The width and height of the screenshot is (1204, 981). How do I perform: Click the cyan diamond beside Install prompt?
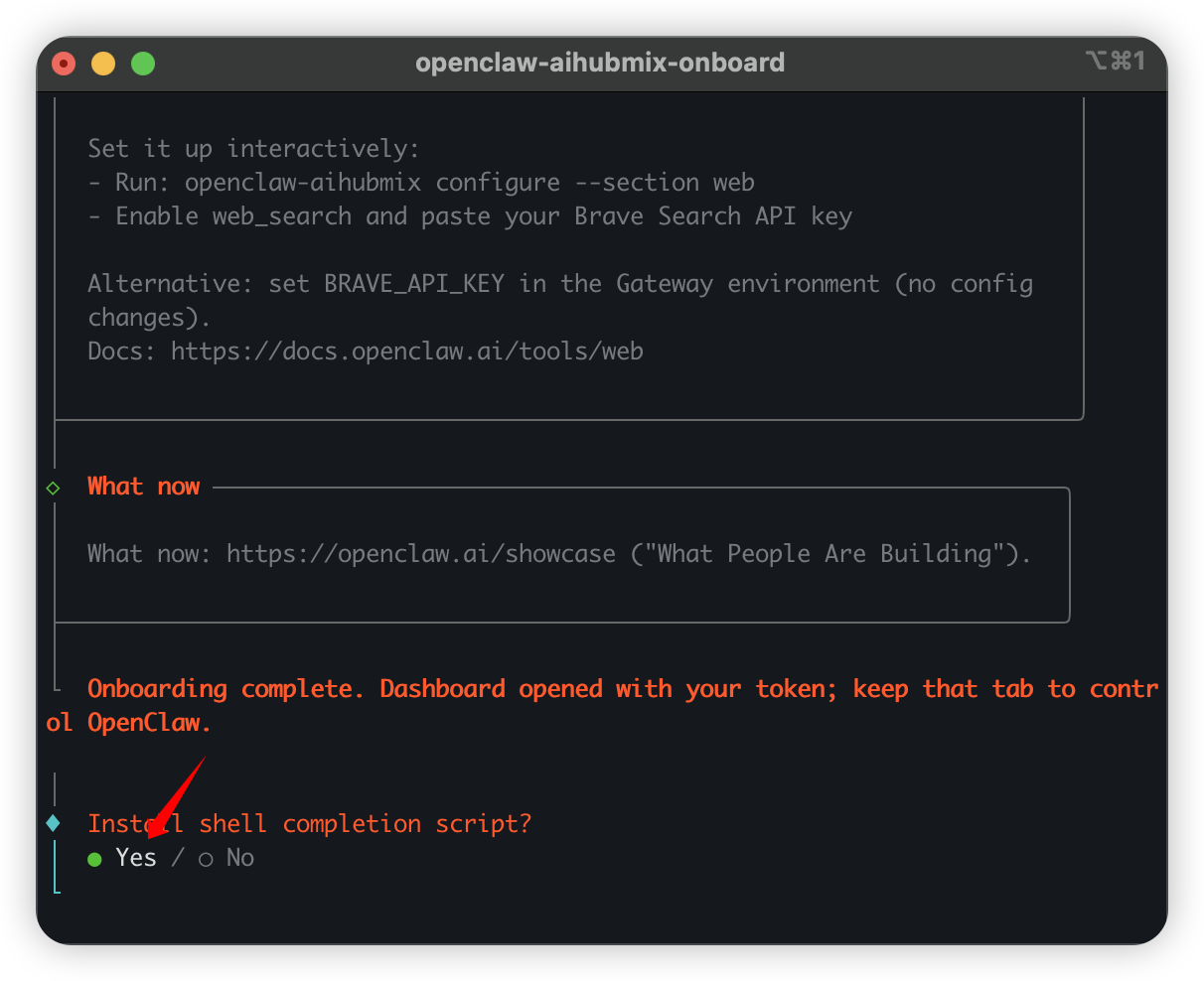(53, 823)
